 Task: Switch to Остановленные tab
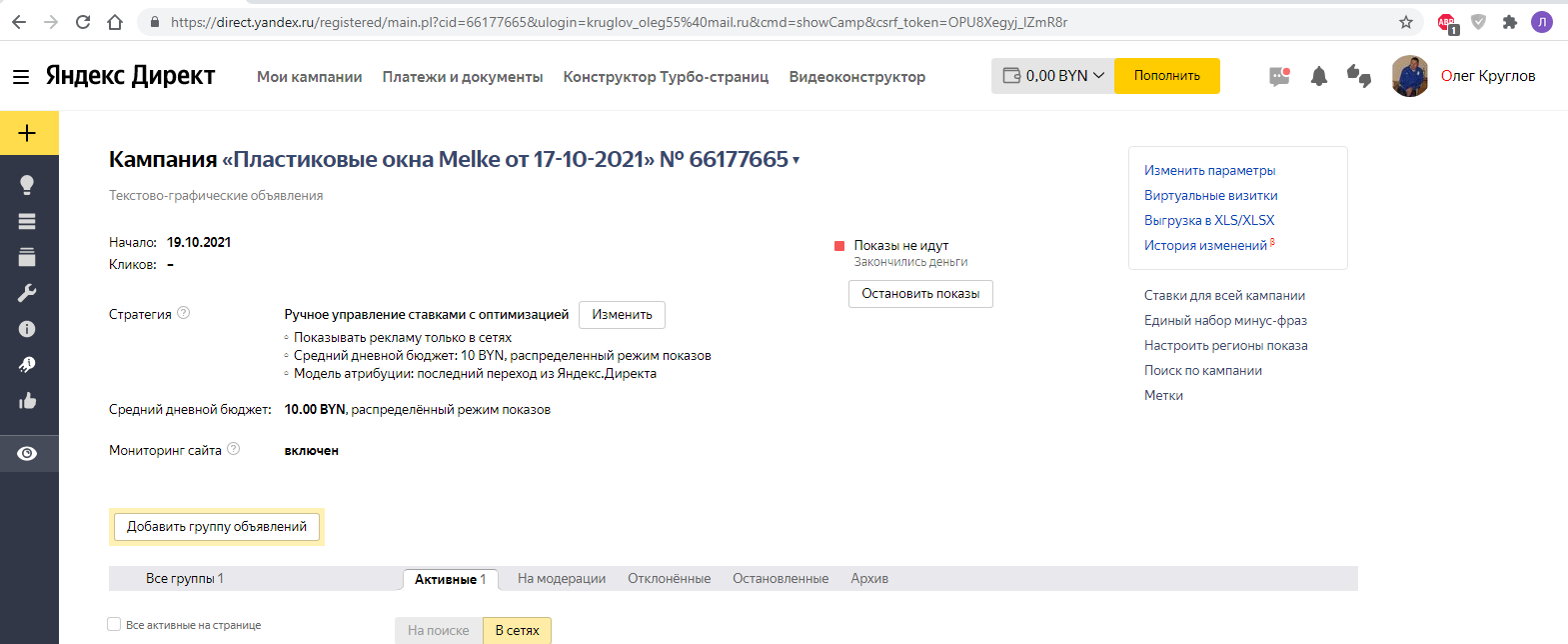click(781, 578)
